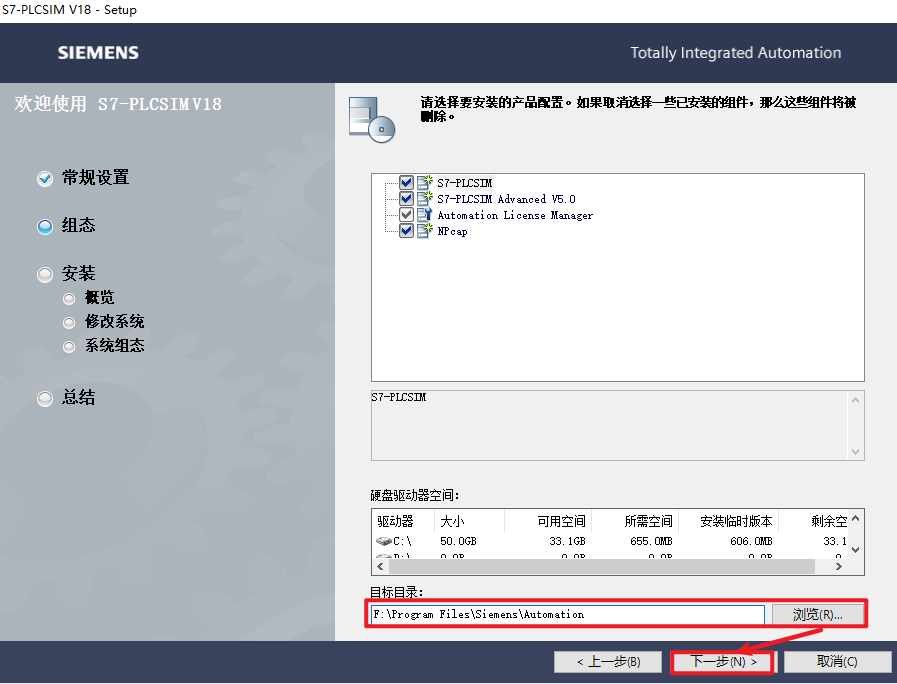Toggle the S7-PLCSIM Advanced V5.0 checkbox
Screen dimensions: 897x684
(406, 198)
